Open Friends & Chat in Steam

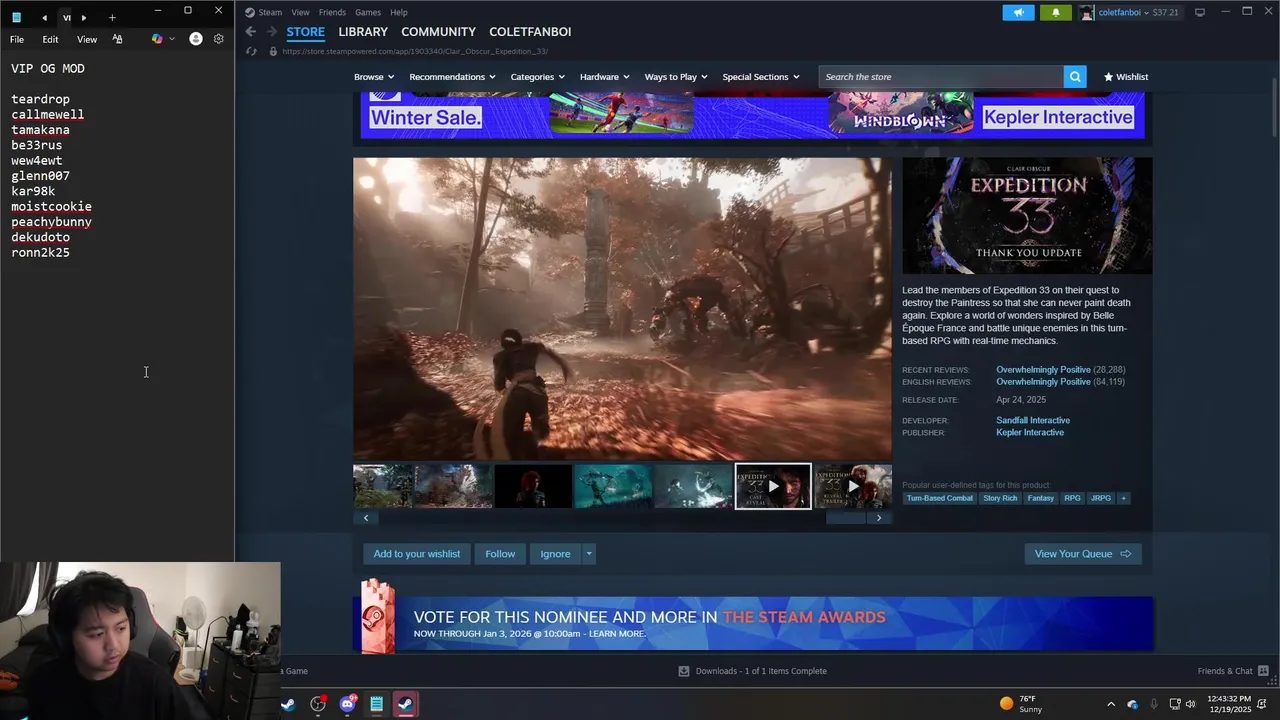tap(1233, 671)
